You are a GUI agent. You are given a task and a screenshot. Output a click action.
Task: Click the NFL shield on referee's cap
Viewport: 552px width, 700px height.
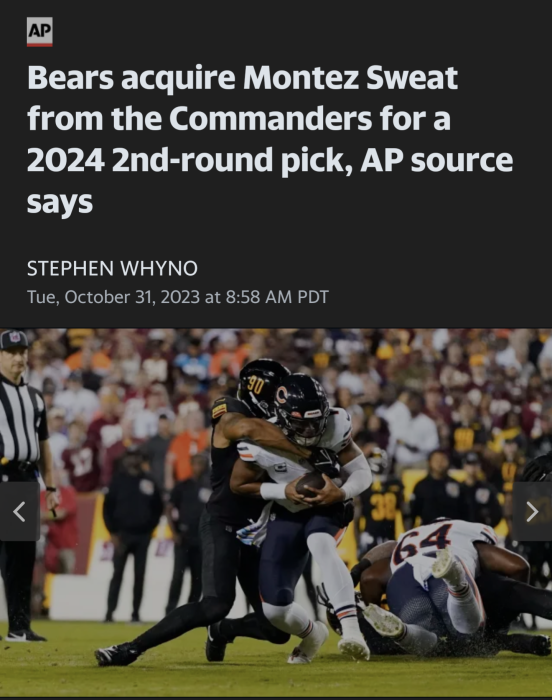(x=15, y=337)
